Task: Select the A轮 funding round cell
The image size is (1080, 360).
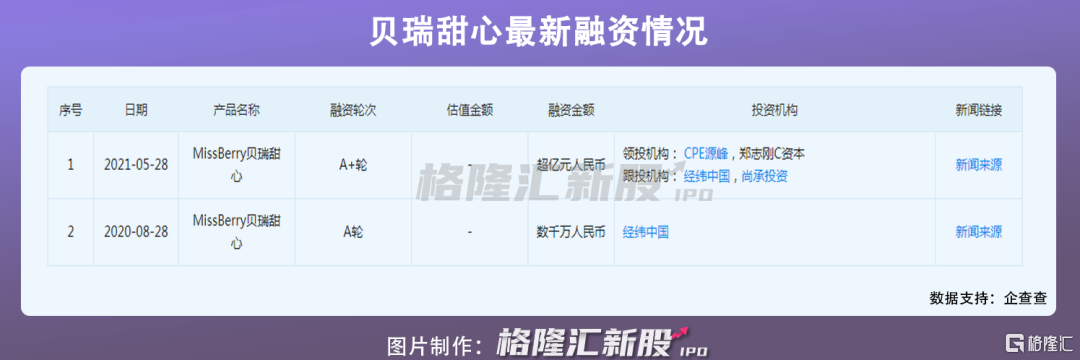Action: [353, 232]
